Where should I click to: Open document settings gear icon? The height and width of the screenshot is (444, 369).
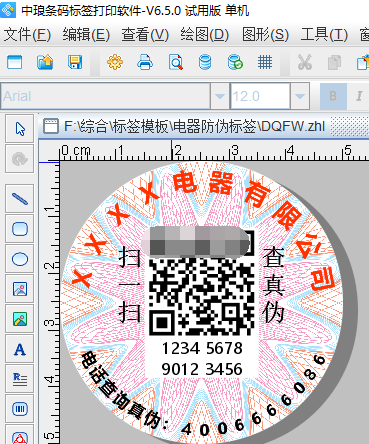(x=115, y=62)
